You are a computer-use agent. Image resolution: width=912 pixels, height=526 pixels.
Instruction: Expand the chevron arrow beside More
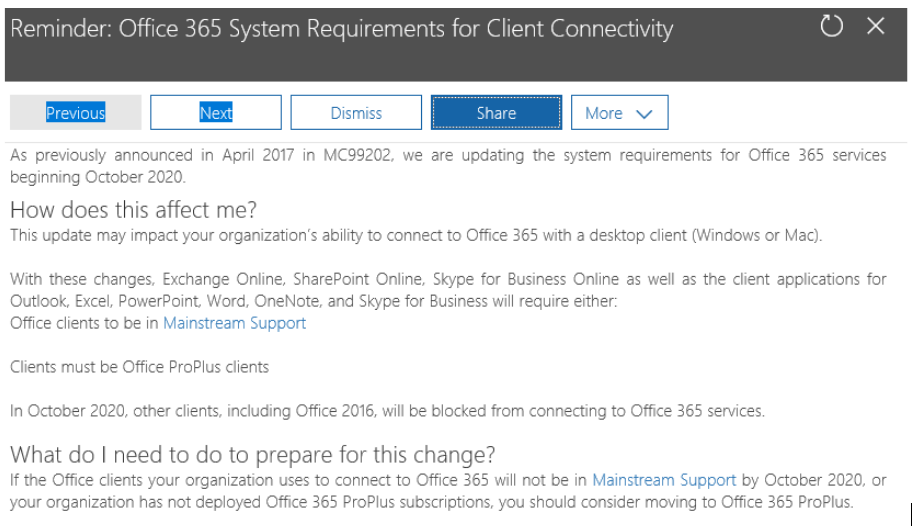[644, 114]
